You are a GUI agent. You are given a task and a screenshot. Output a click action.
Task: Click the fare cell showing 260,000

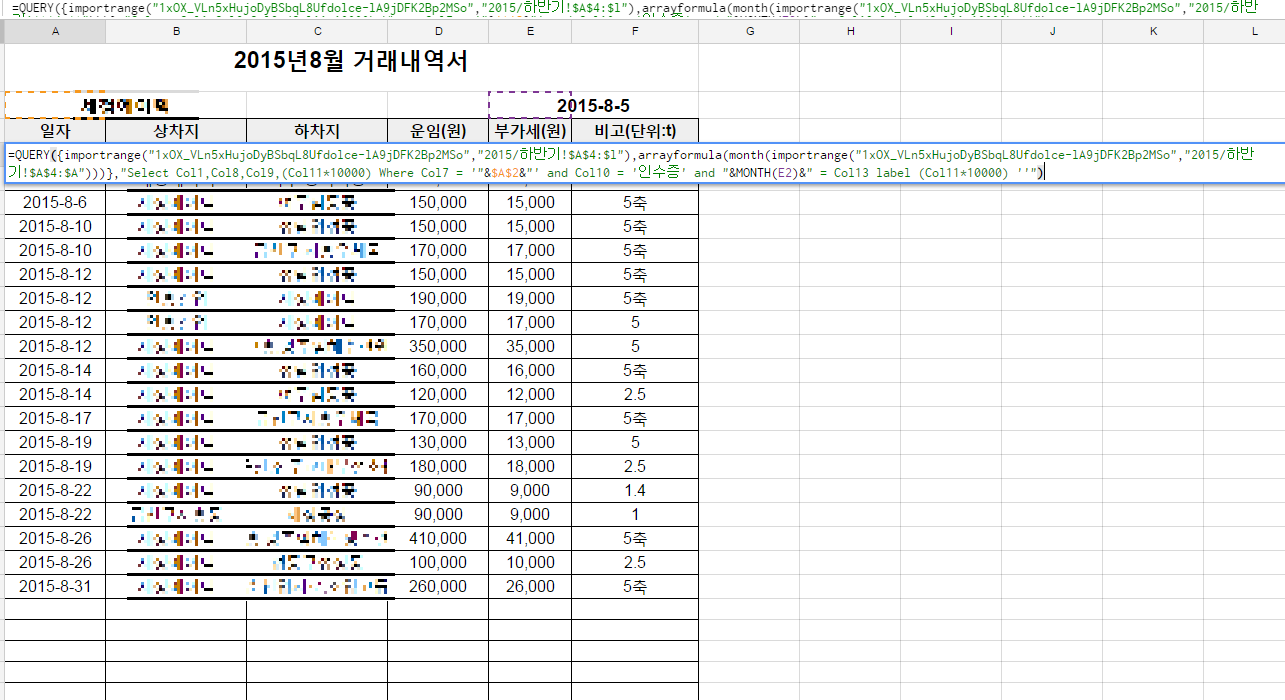pos(438,587)
